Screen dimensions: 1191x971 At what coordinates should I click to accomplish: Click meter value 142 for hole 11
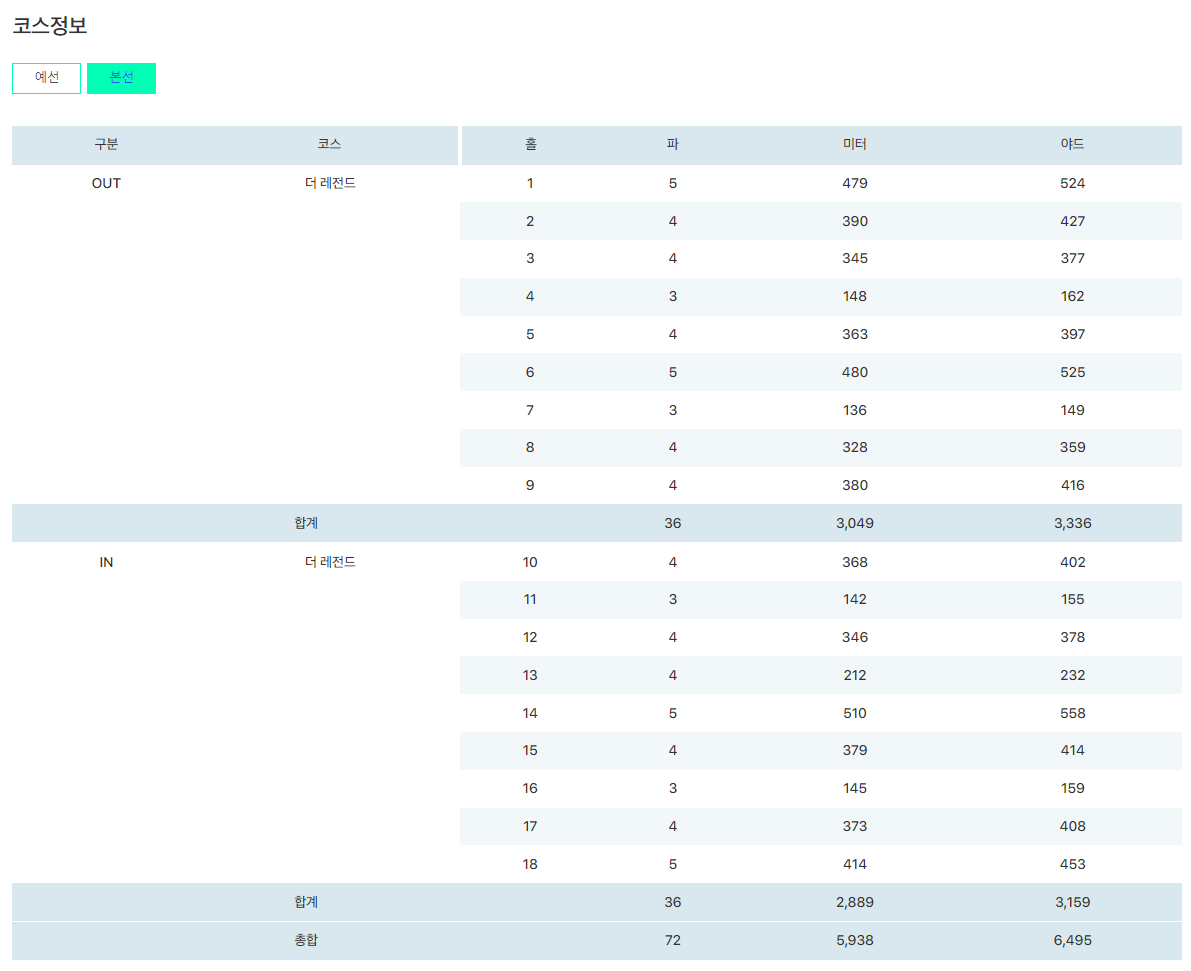point(855,599)
